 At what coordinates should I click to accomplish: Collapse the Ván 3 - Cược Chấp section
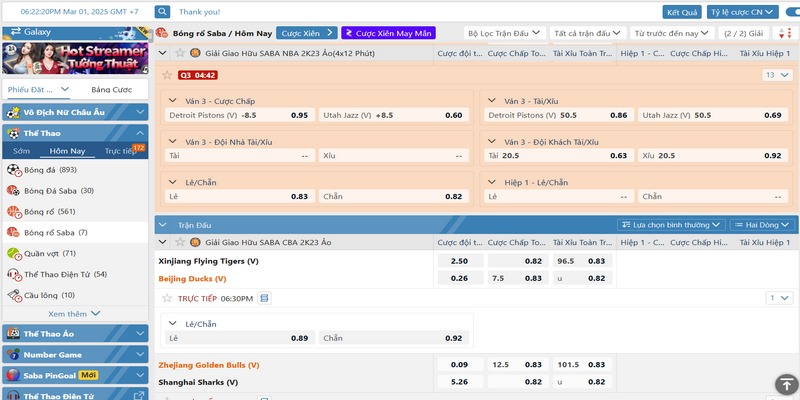click(x=165, y=101)
